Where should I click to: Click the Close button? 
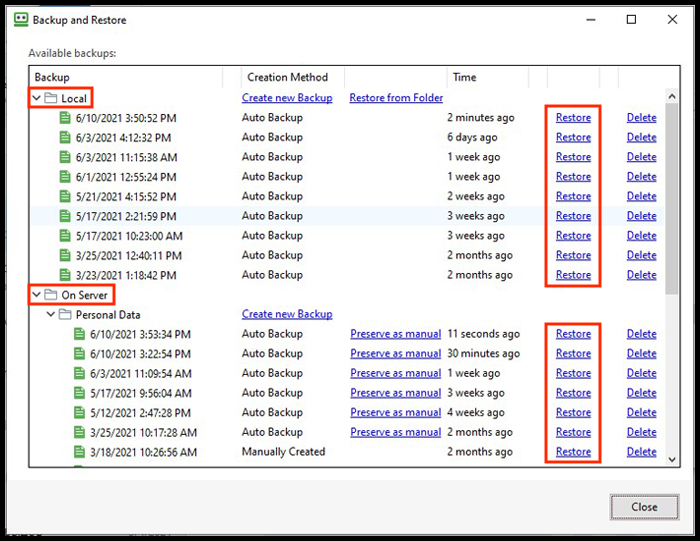pyautogui.click(x=644, y=507)
